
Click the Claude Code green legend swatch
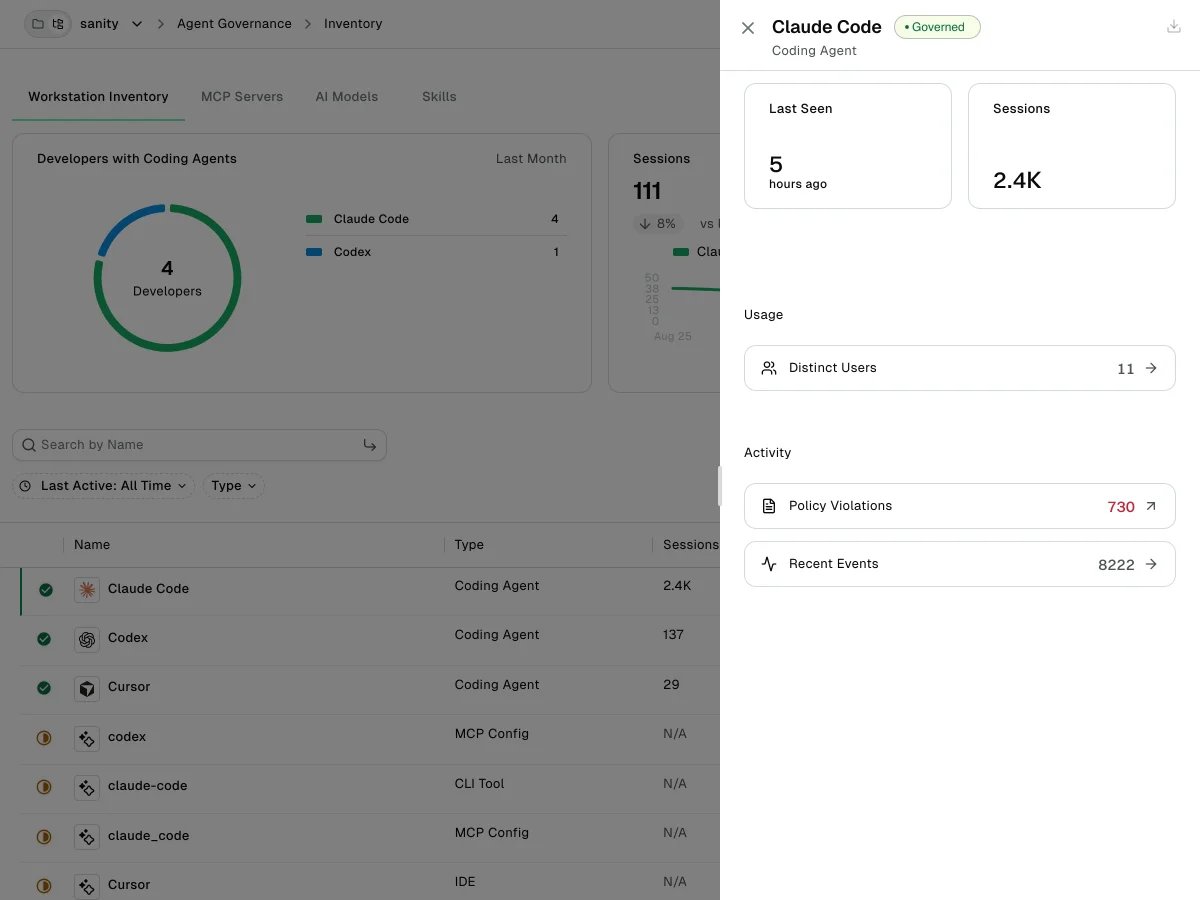click(x=314, y=219)
